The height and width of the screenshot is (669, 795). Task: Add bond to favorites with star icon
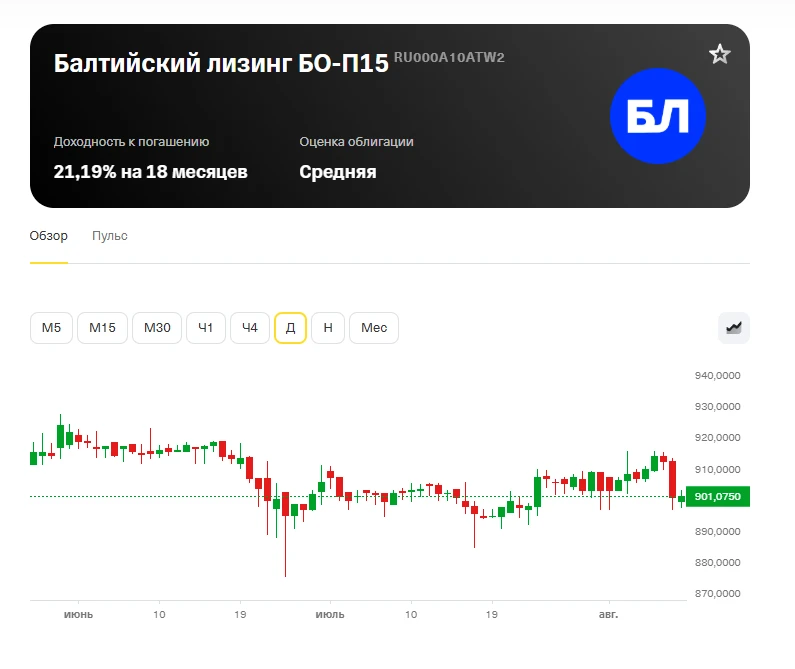(x=719, y=54)
